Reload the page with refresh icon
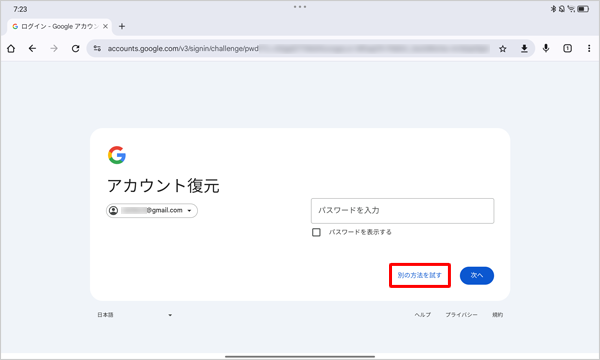 pyautogui.click(x=75, y=49)
